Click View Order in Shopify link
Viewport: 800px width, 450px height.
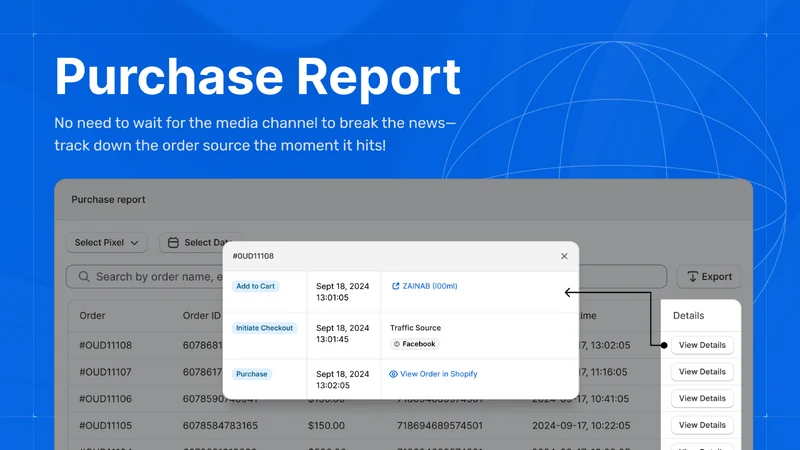click(439, 374)
